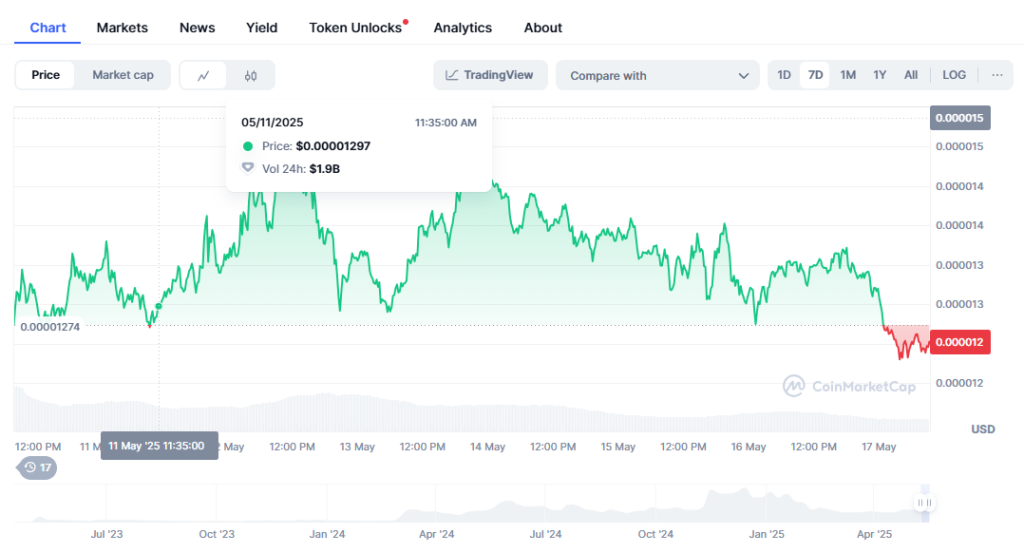Switch to candlestick chart icon
Screen dimensions: 1024x553
(x=251, y=75)
